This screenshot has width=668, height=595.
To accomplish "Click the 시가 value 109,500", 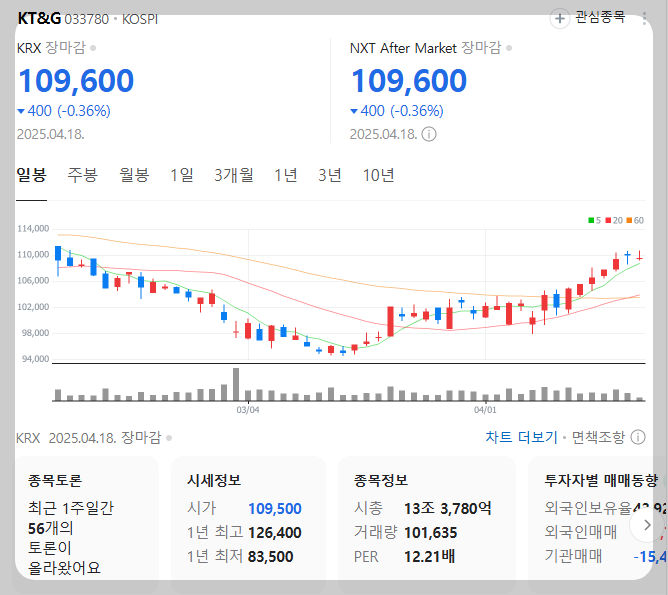I will [275, 509].
